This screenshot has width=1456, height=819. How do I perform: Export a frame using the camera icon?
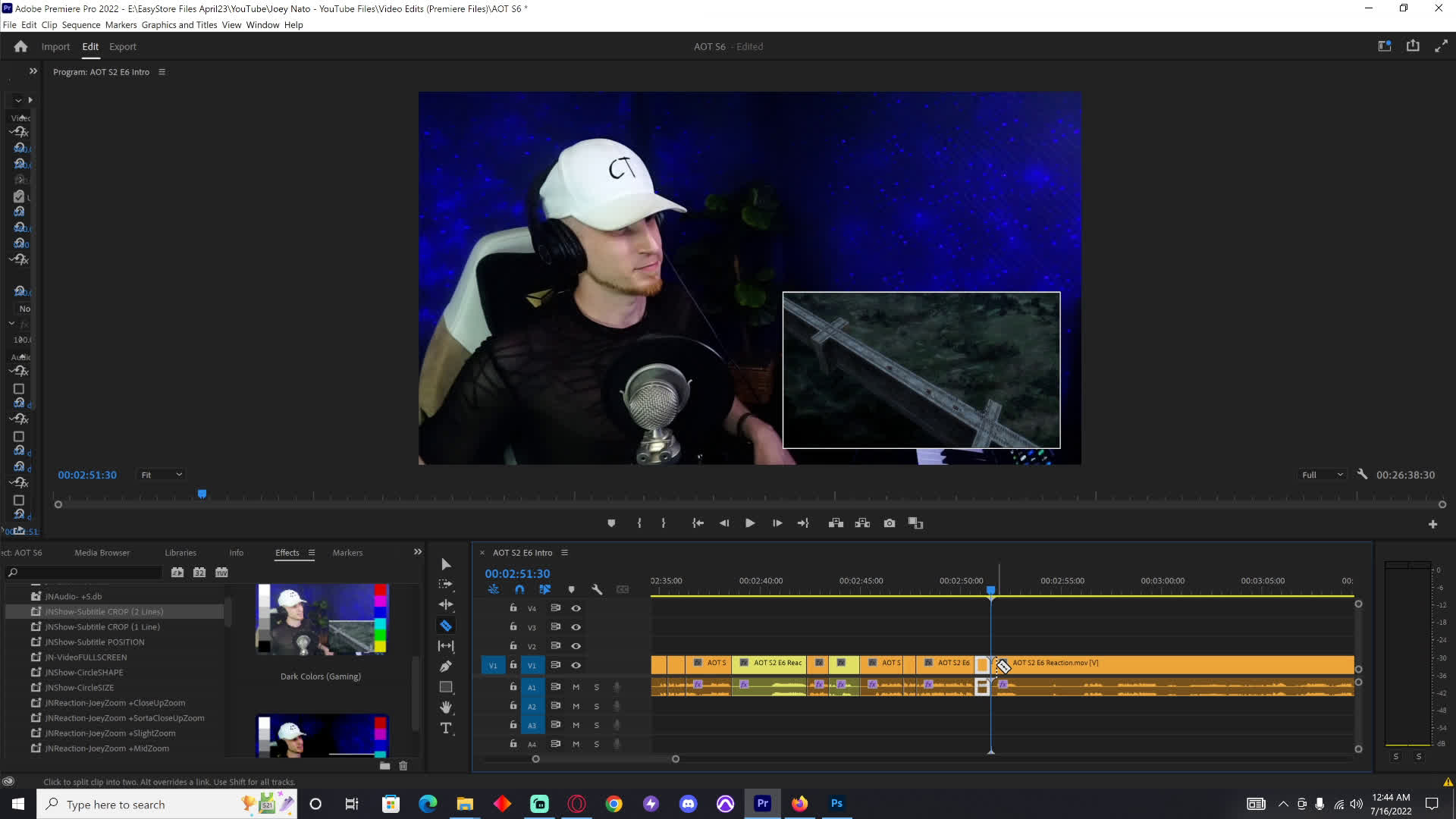(889, 522)
